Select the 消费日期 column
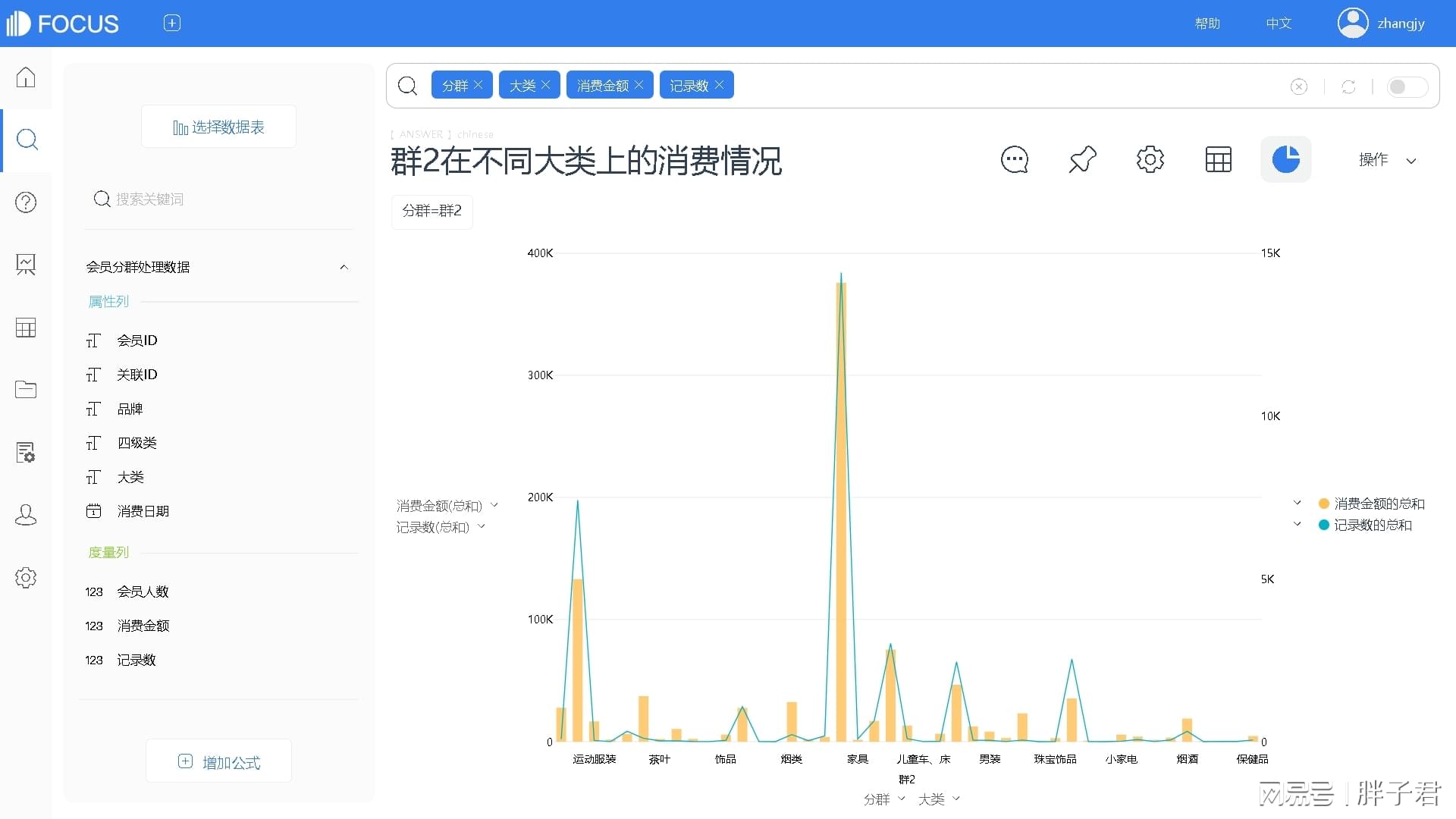 (x=143, y=511)
